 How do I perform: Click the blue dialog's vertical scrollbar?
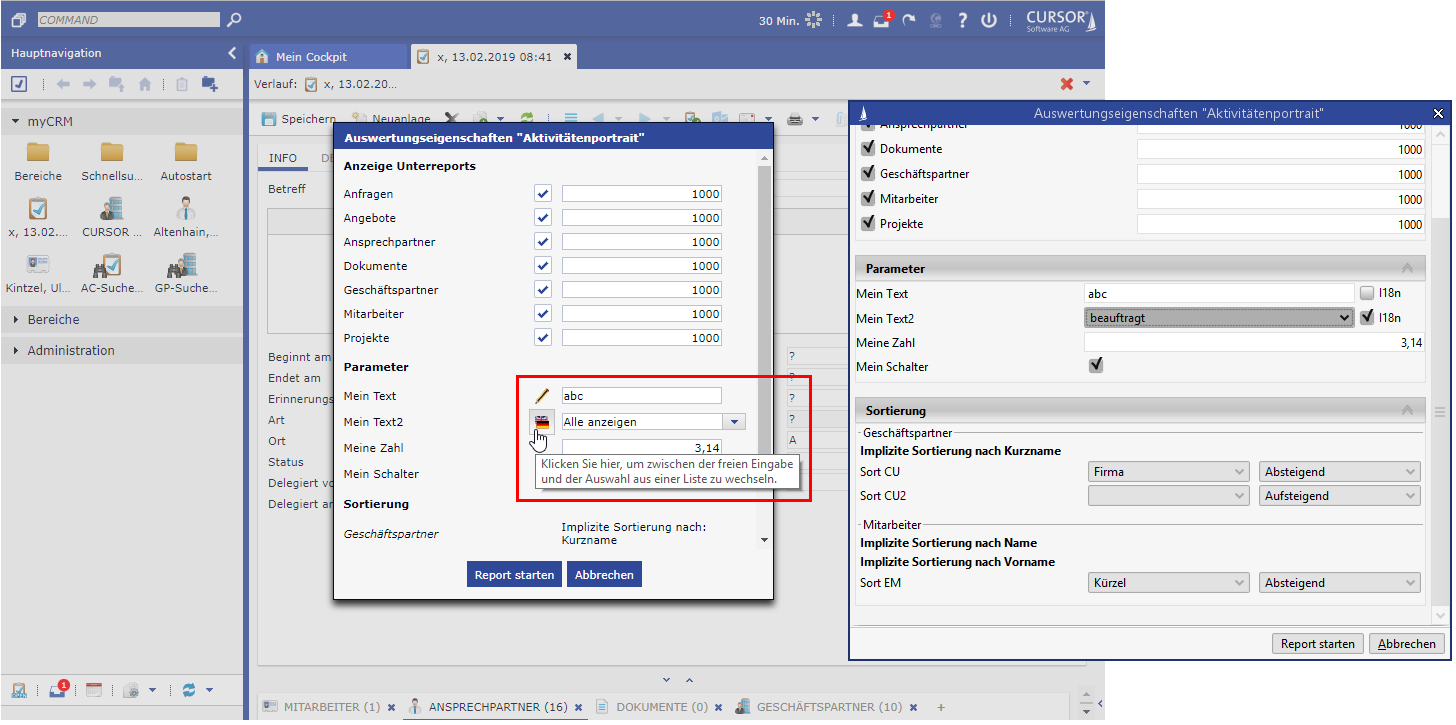pyautogui.click(x=765, y=300)
